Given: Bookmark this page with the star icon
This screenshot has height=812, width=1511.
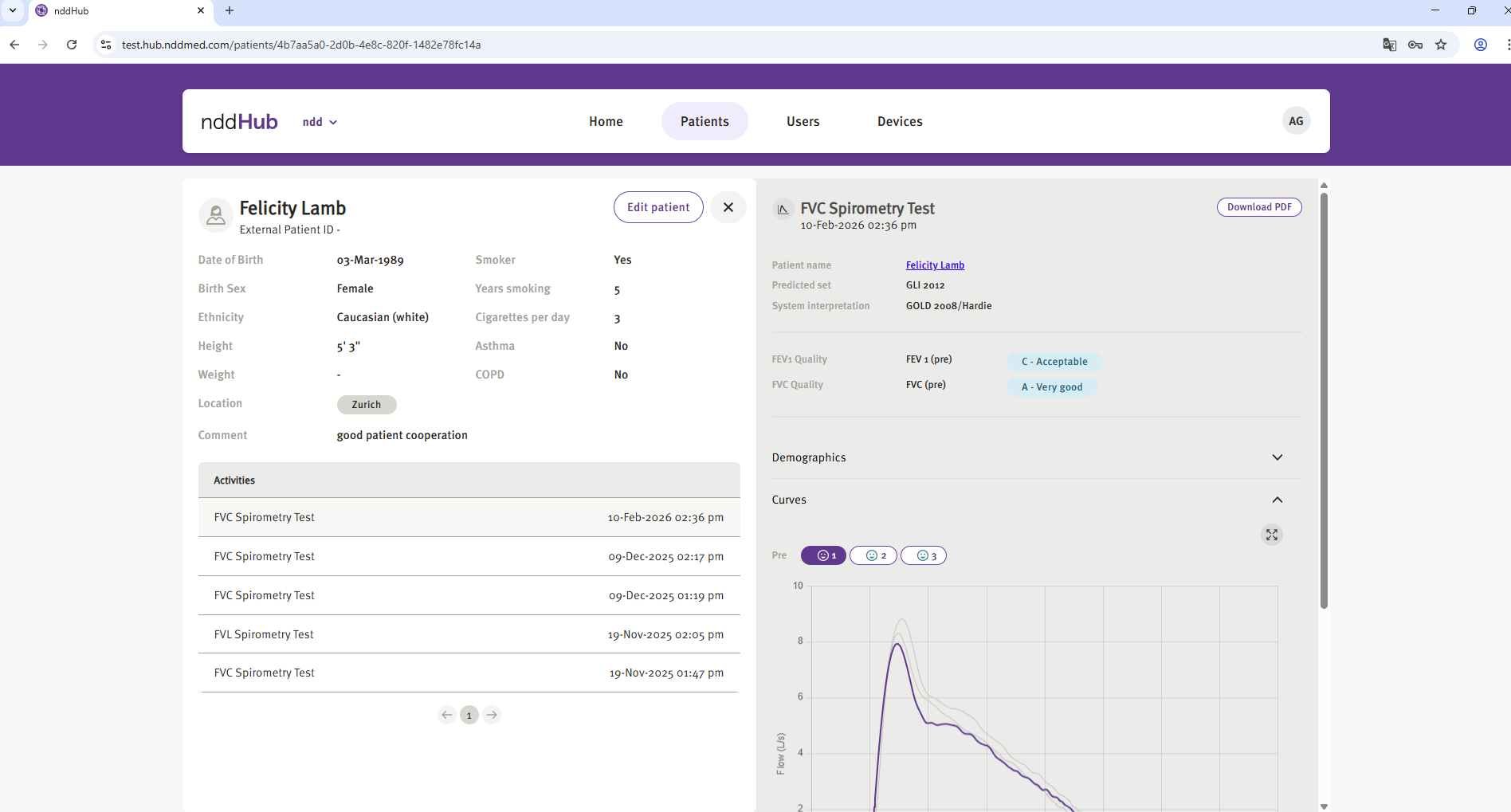Looking at the screenshot, I should (1441, 45).
